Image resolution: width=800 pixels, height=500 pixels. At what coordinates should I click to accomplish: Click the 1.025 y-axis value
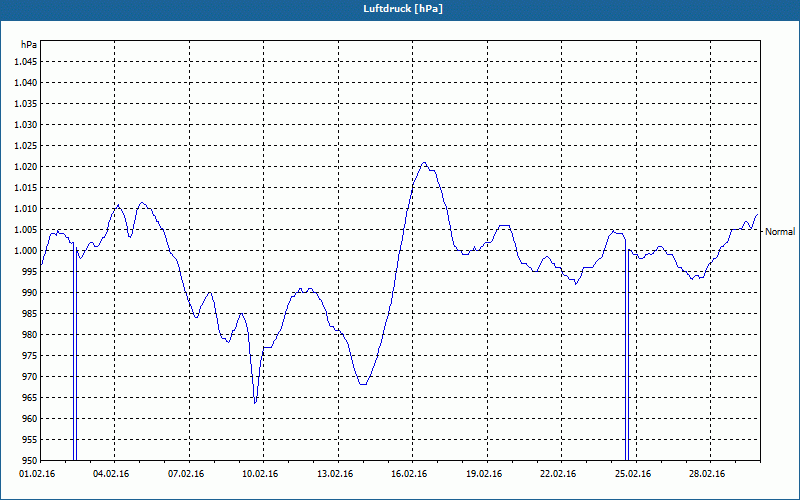(x=25, y=145)
